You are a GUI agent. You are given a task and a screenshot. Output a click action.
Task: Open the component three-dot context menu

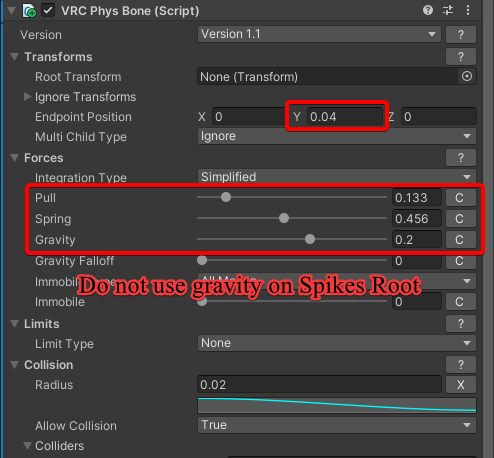point(468,10)
